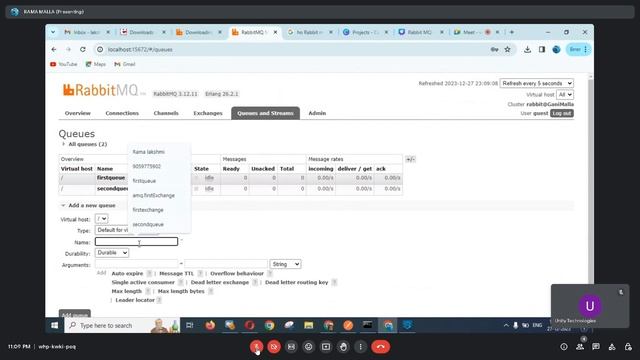Add Max length bytes argument link
The image size is (640, 360).
pyautogui.click(x=181, y=291)
